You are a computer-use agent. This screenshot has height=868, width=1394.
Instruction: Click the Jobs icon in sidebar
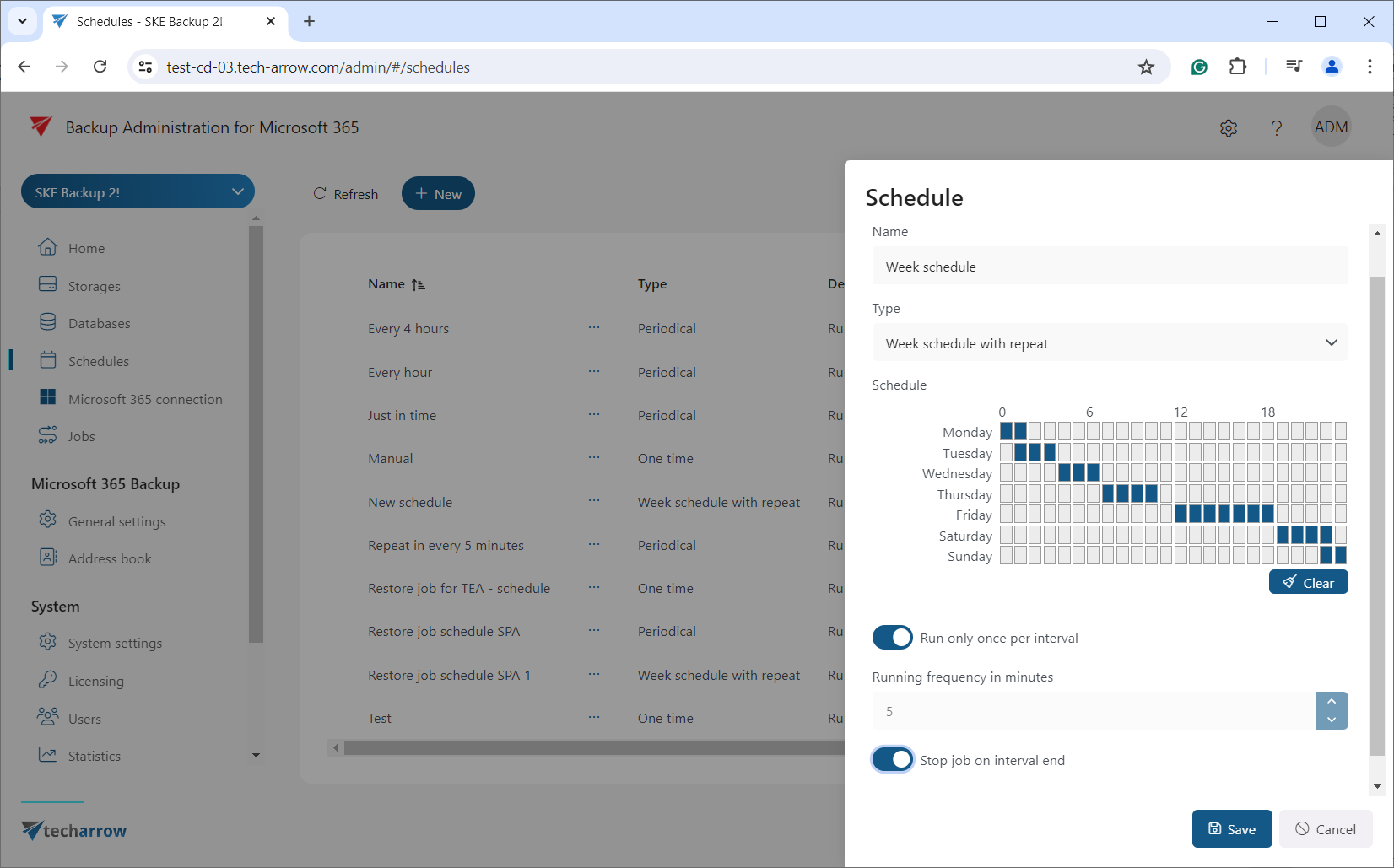48,435
